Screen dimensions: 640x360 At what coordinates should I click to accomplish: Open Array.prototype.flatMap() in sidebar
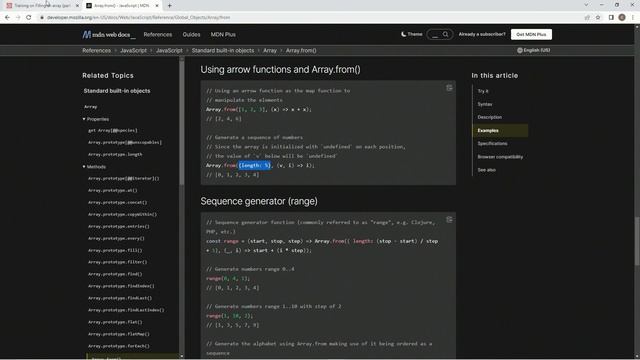(119, 334)
